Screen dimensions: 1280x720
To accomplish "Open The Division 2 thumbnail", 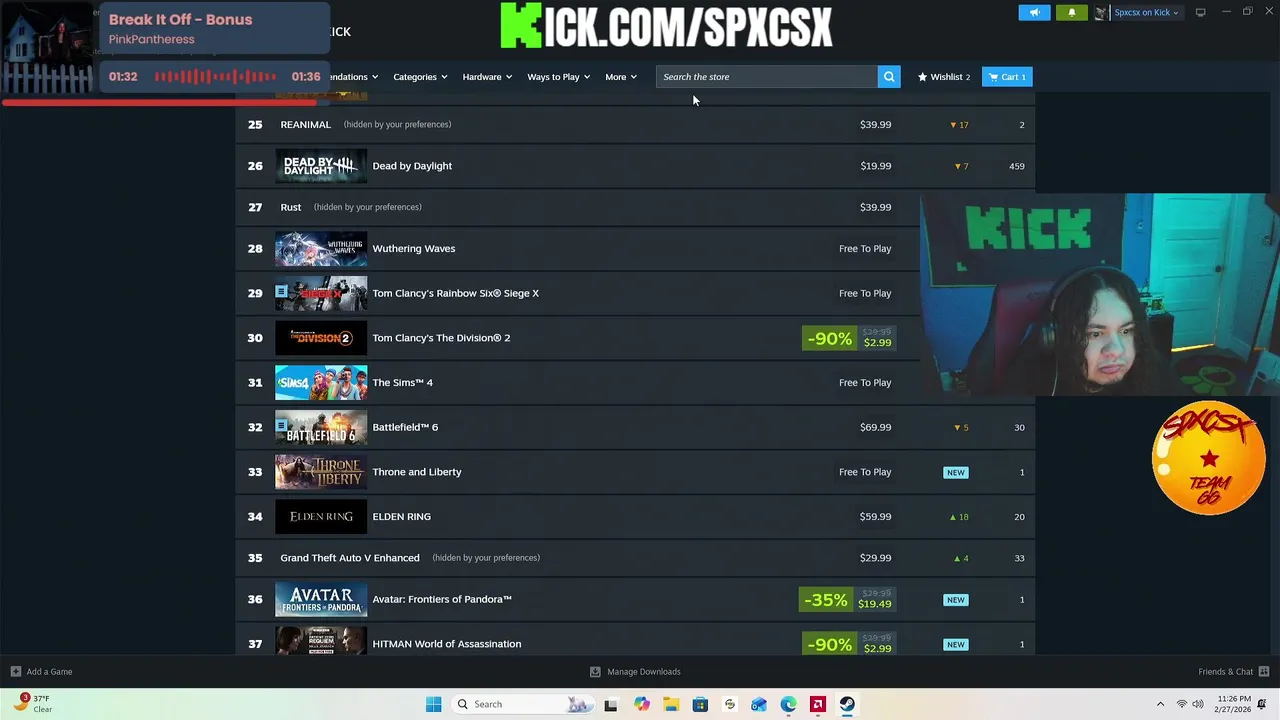I will click(321, 338).
